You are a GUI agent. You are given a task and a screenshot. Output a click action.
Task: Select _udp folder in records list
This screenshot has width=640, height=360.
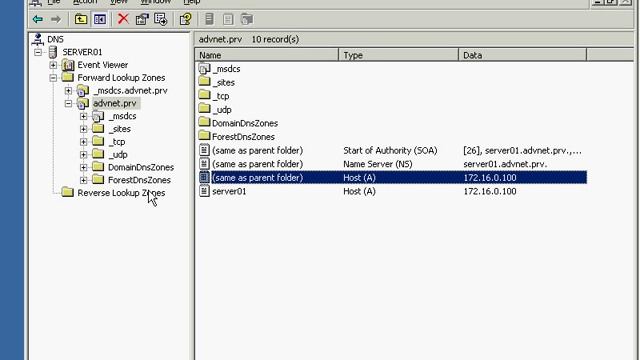click(222, 110)
